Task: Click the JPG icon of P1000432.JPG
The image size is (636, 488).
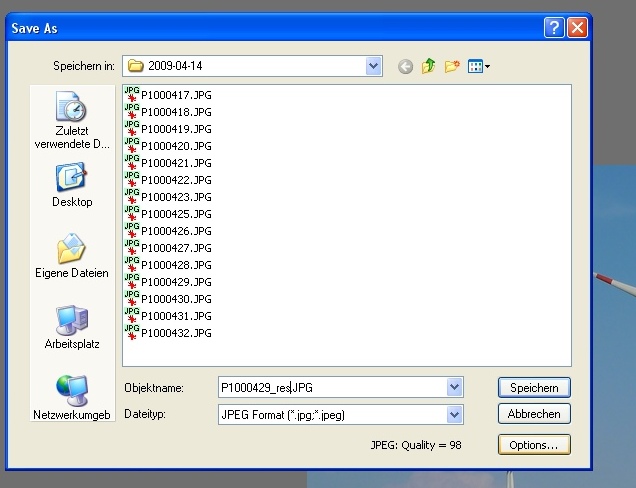Action: [132, 332]
